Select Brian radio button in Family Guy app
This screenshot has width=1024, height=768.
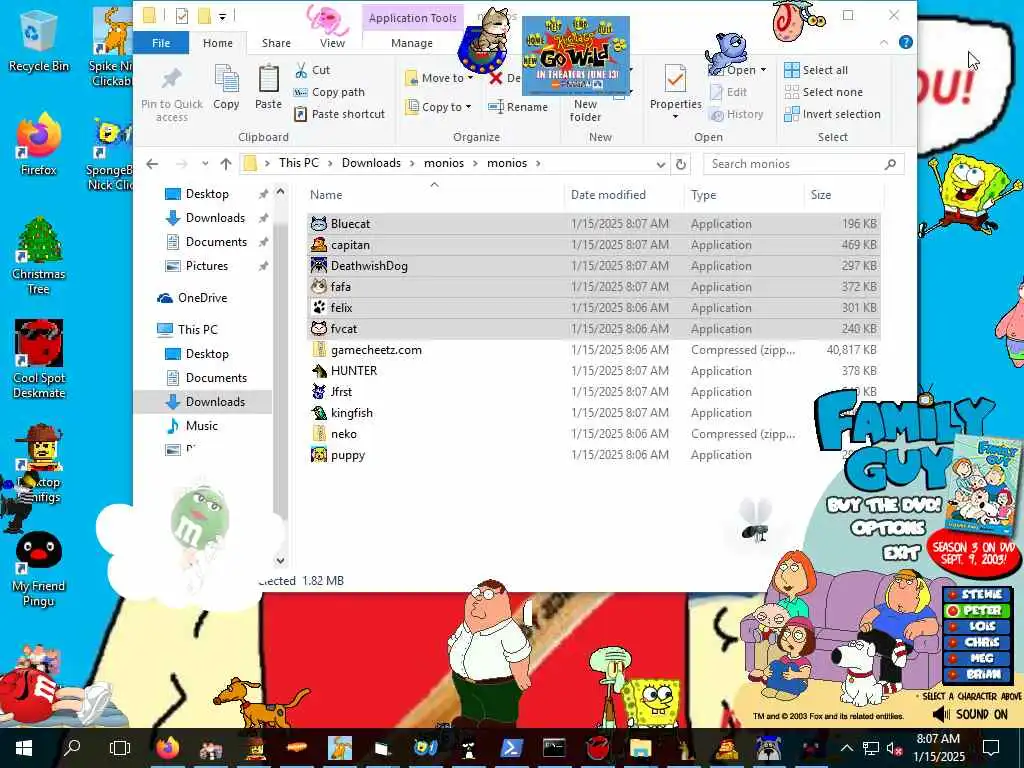click(x=953, y=674)
